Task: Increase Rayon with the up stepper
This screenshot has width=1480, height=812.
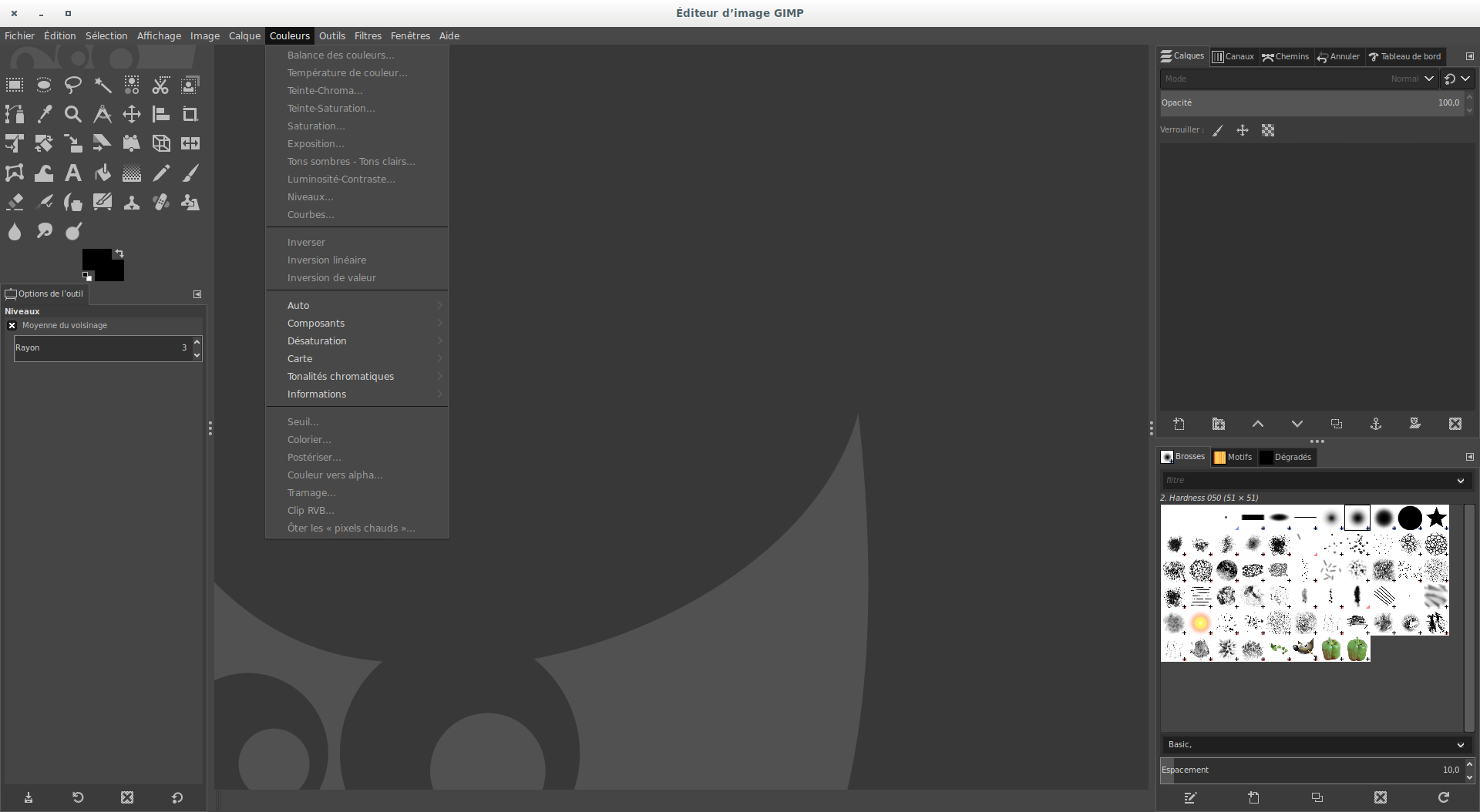Action: tap(197, 342)
